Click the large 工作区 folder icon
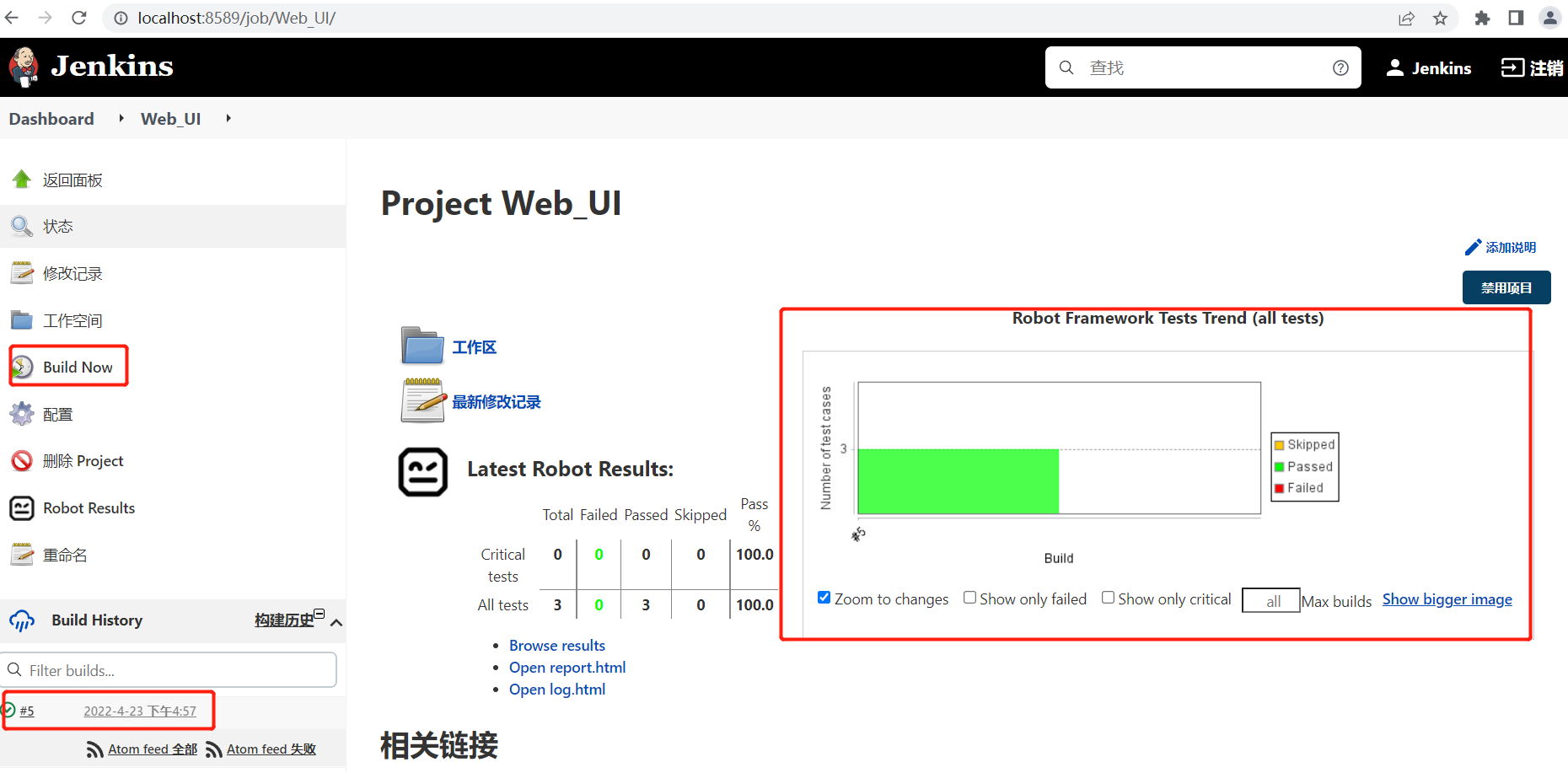 click(422, 346)
